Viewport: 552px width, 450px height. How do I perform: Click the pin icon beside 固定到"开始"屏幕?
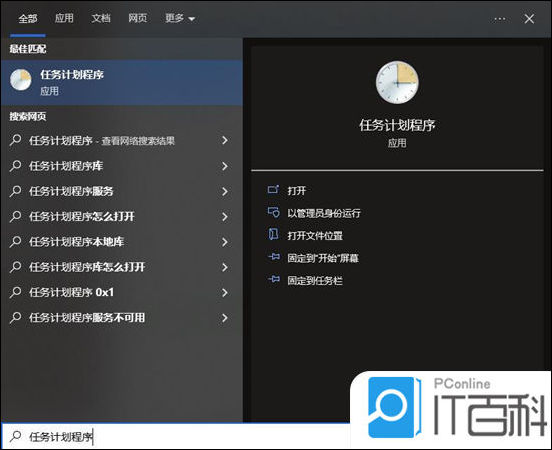pyautogui.click(x=274, y=257)
